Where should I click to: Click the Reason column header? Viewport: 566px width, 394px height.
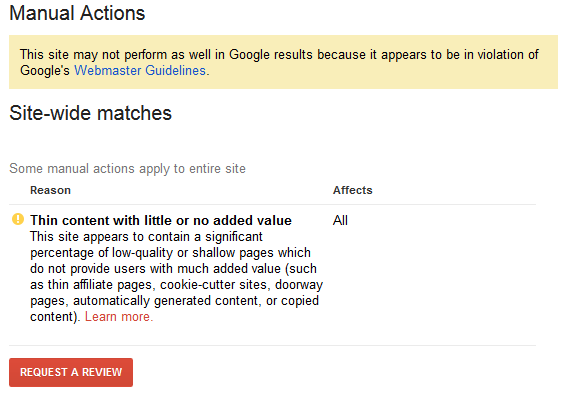click(50, 190)
